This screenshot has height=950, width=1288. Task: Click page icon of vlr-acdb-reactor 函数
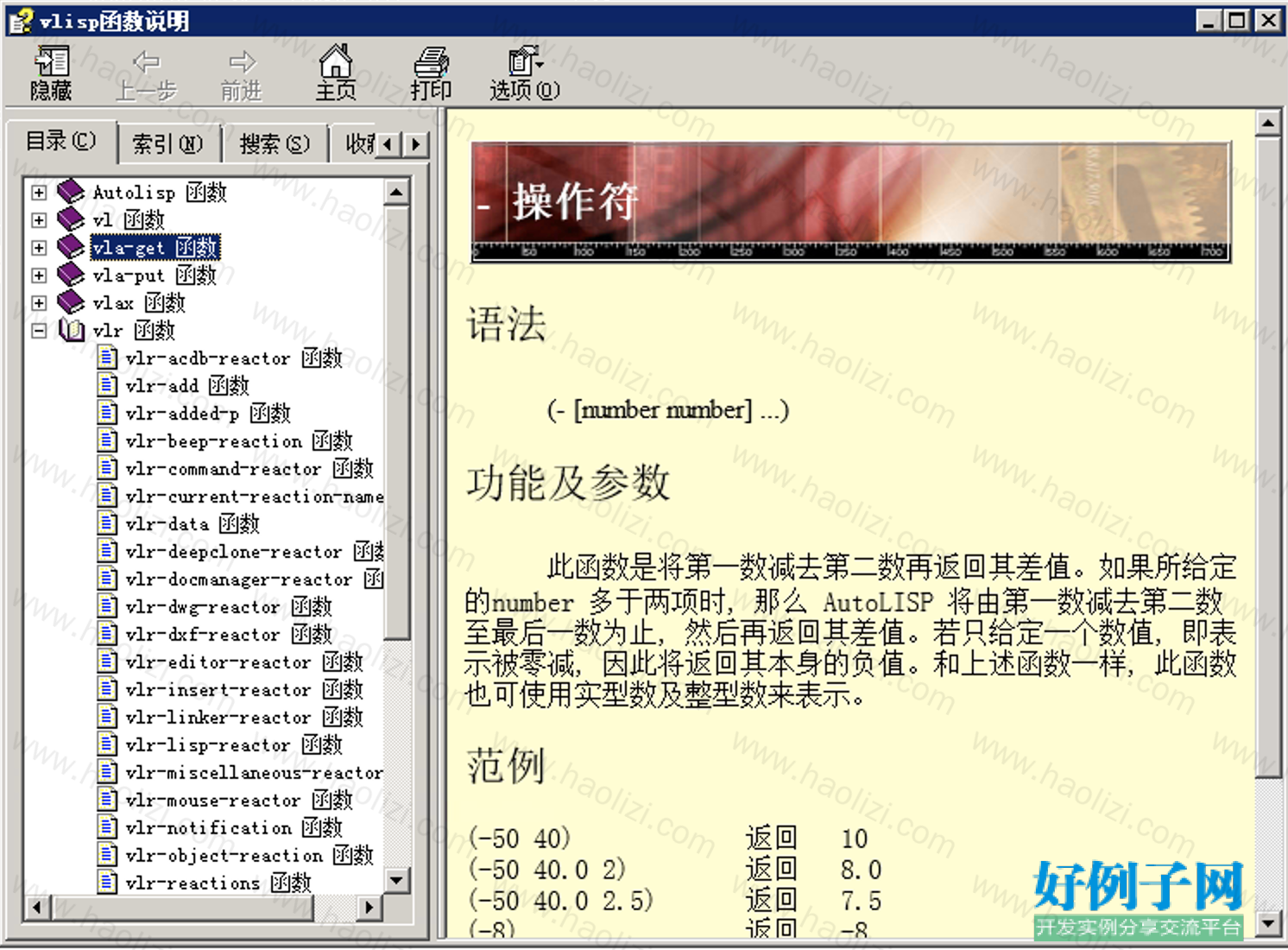click(107, 358)
